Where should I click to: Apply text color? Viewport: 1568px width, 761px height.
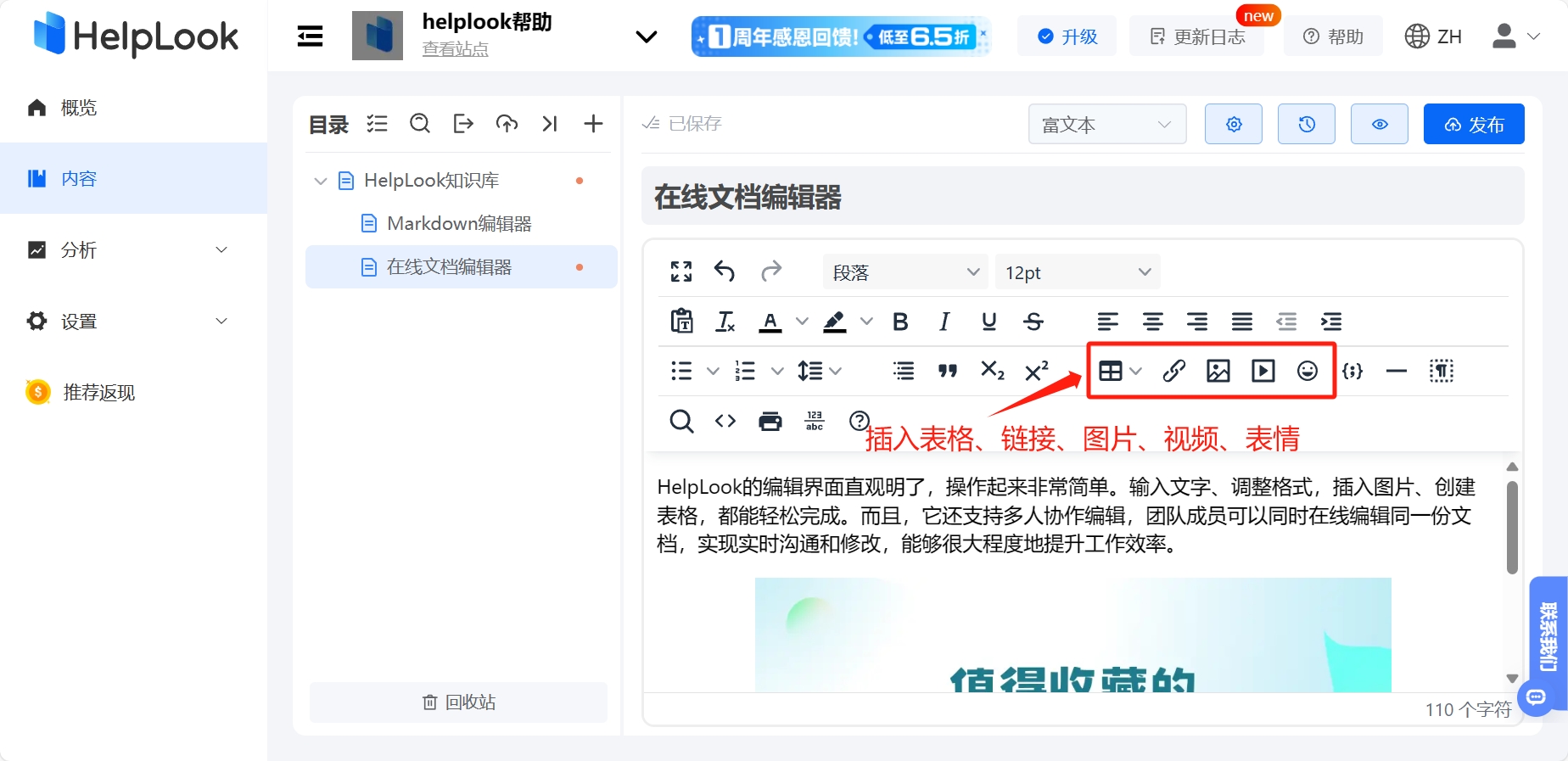coord(770,322)
